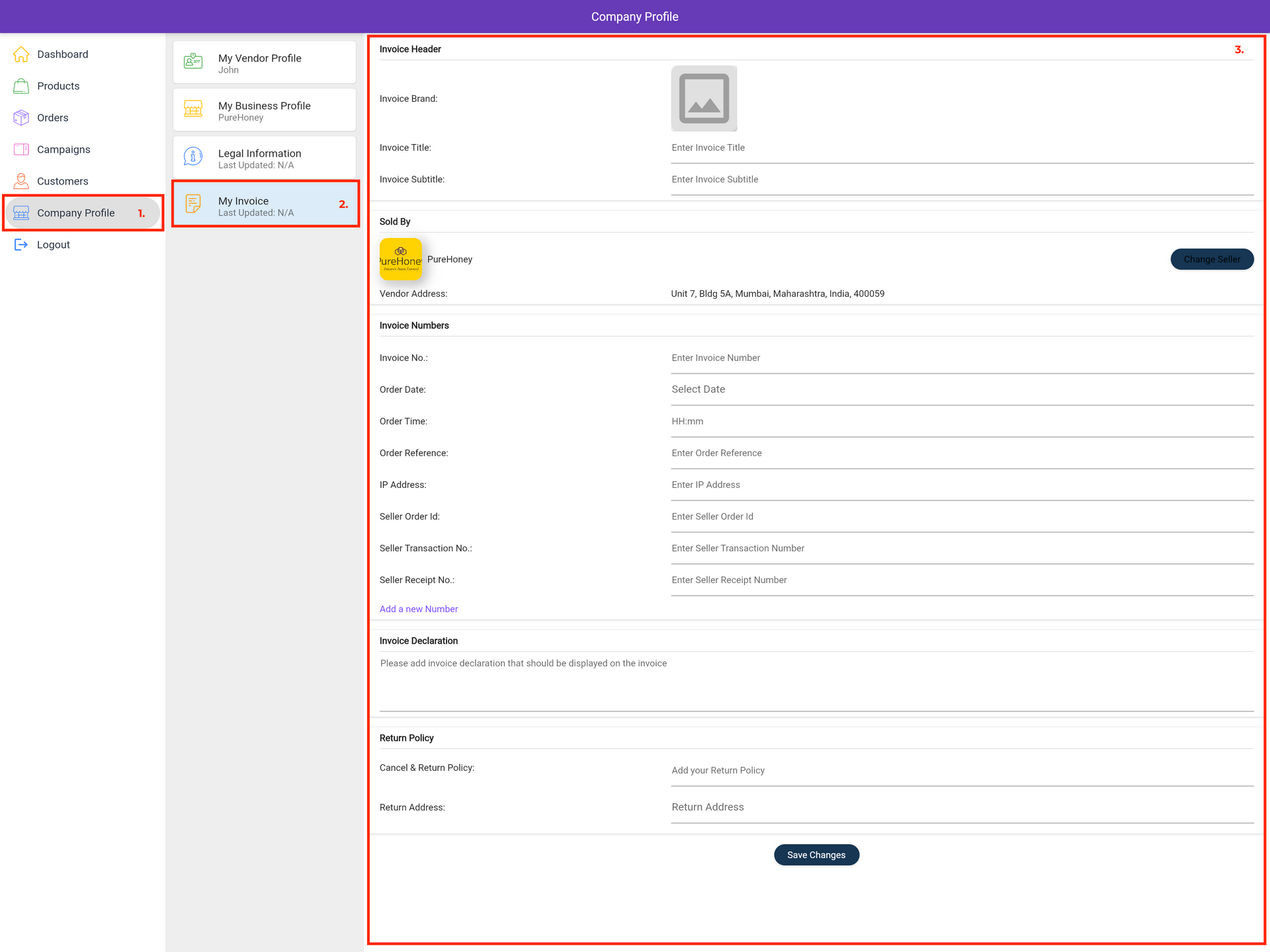The height and width of the screenshot is (952, 1270).
Task: Focus the Return Address field
Action: tap(962, 808)
